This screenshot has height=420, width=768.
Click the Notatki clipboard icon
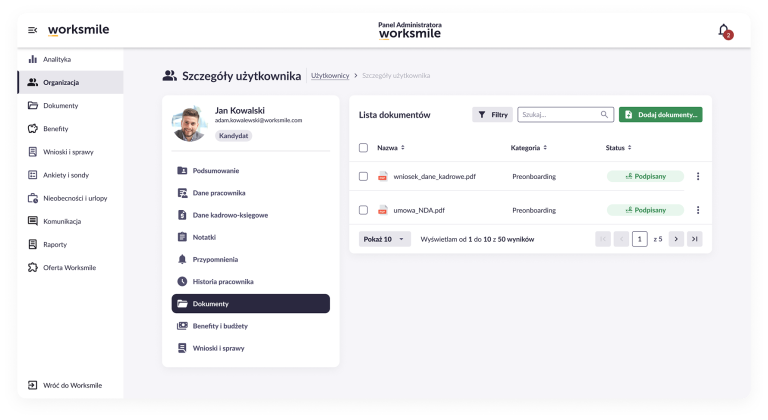pyautogui.click(x=182, y=237)
